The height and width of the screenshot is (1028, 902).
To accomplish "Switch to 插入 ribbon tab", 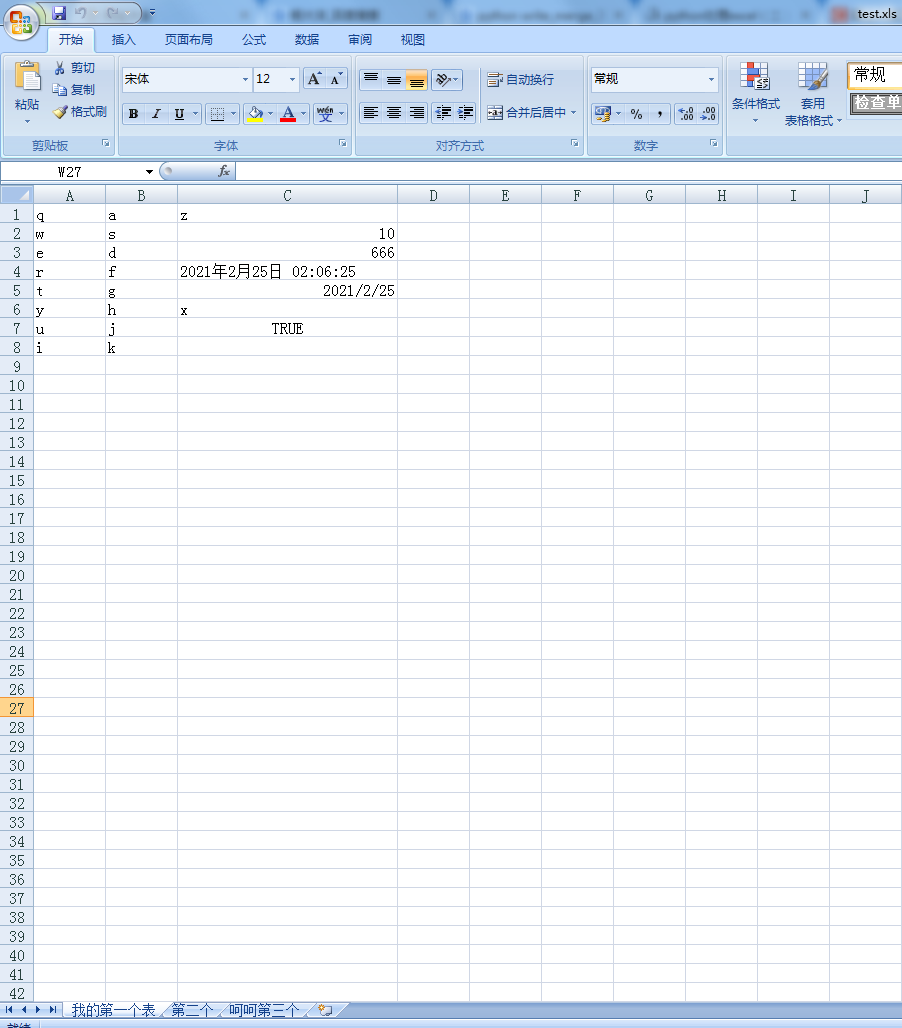I will point(123,40).
